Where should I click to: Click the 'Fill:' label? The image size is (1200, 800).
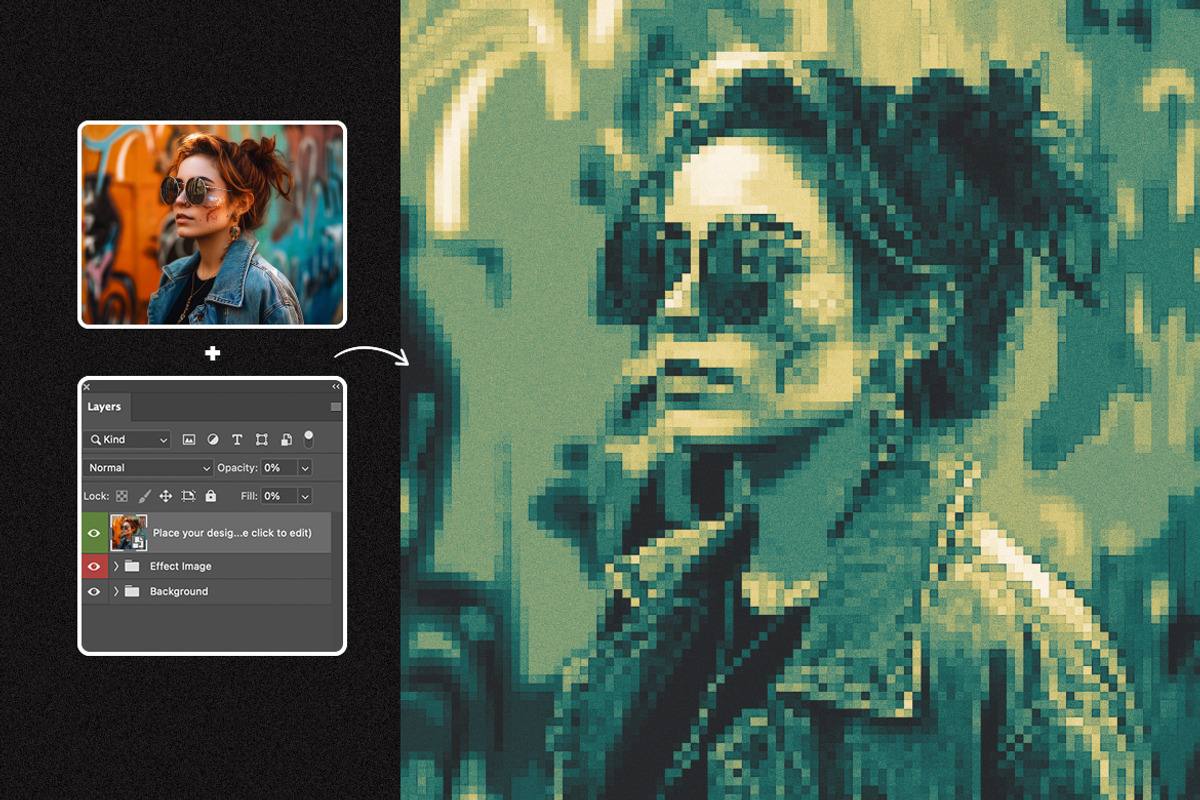[x=249, y=496]
